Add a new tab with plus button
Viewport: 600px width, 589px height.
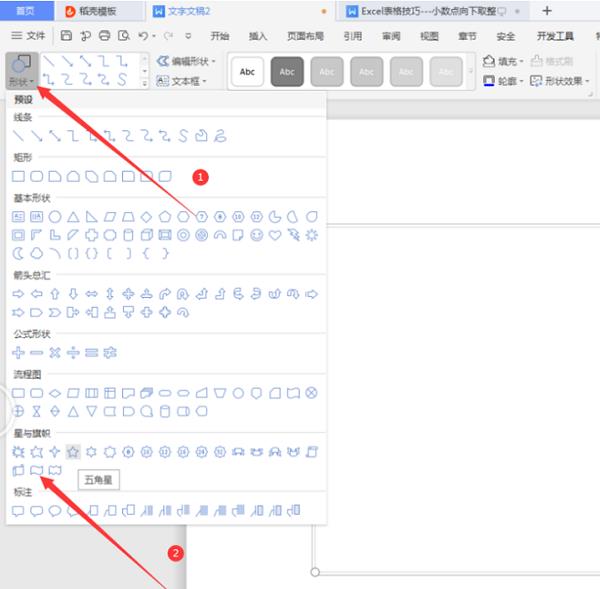[x=547, y=11]
